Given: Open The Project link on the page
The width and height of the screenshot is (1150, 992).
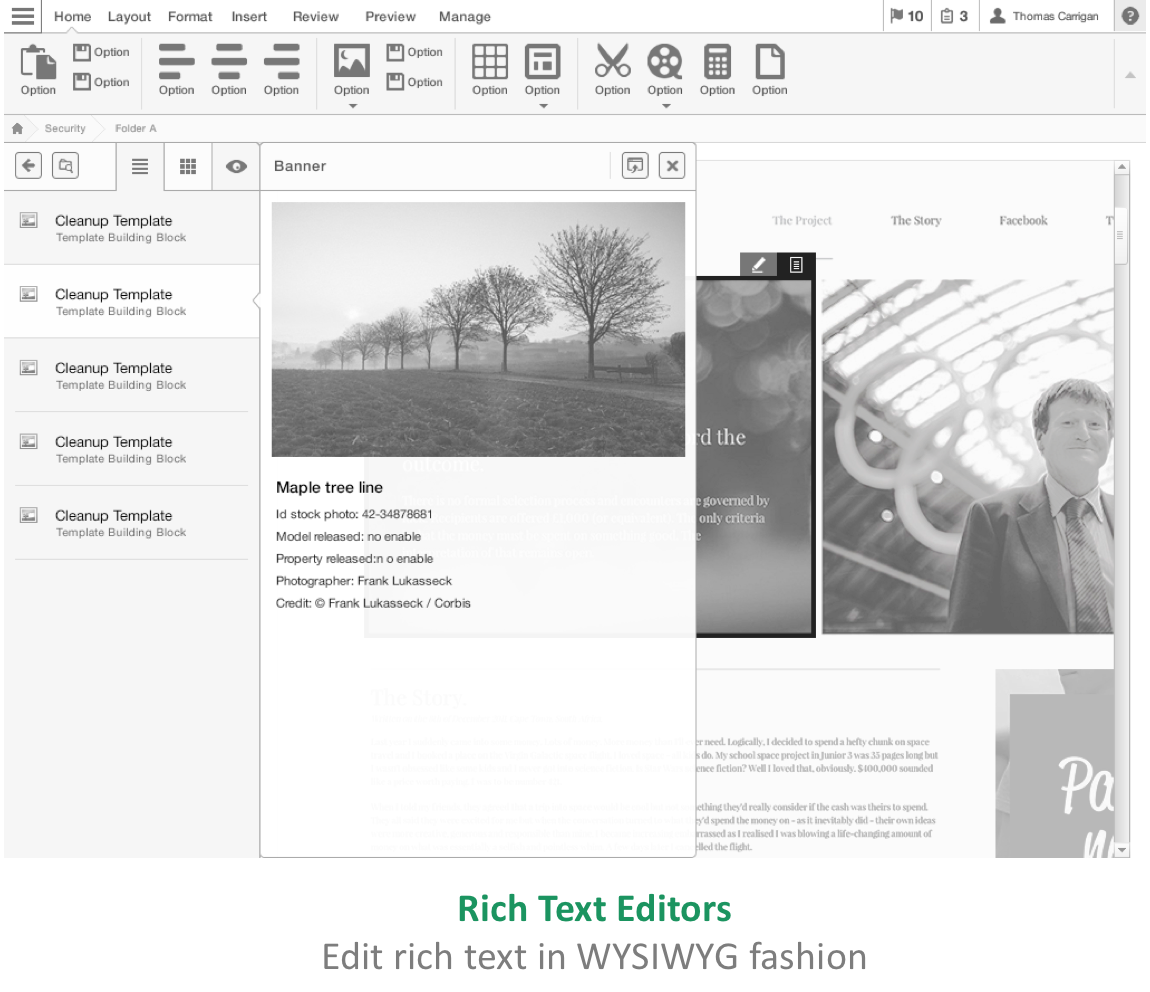Looking at the screenshot, I should [802, 220].
